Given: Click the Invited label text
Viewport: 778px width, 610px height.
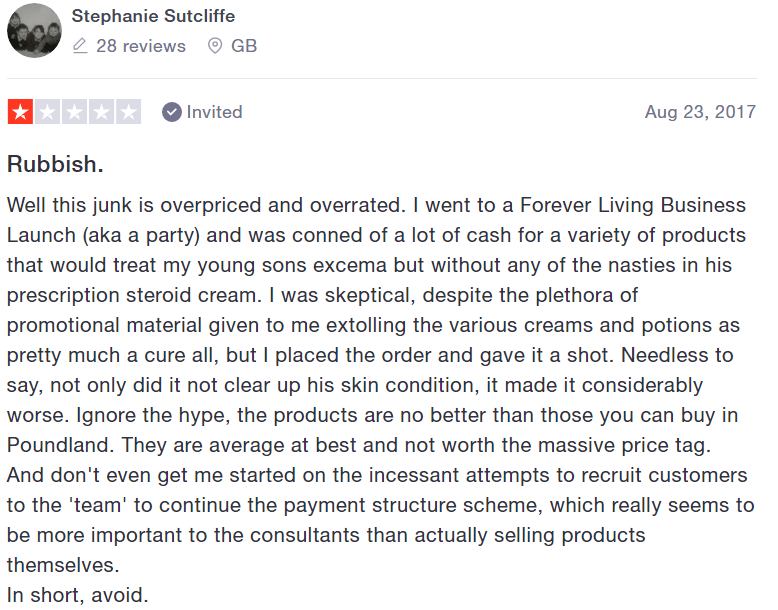Looking at the screenshot, I should pyautogui.click(x=214, y=112).
